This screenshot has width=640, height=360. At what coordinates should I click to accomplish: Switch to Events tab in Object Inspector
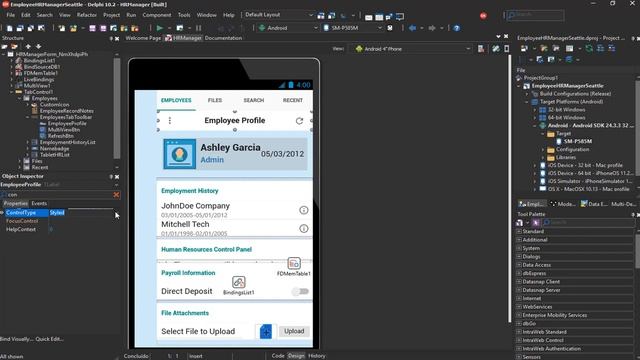[39, 203]
